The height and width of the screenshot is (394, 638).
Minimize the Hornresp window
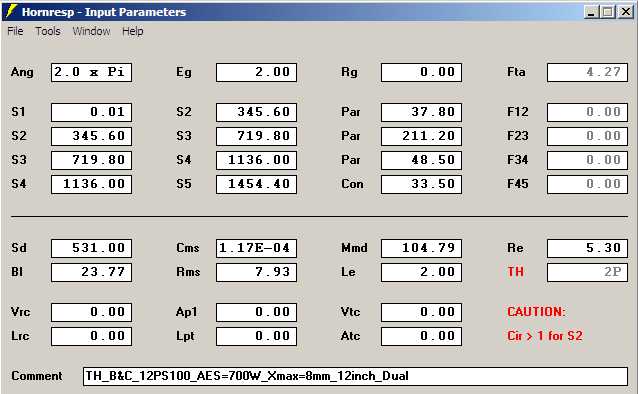tap(592, 12)
